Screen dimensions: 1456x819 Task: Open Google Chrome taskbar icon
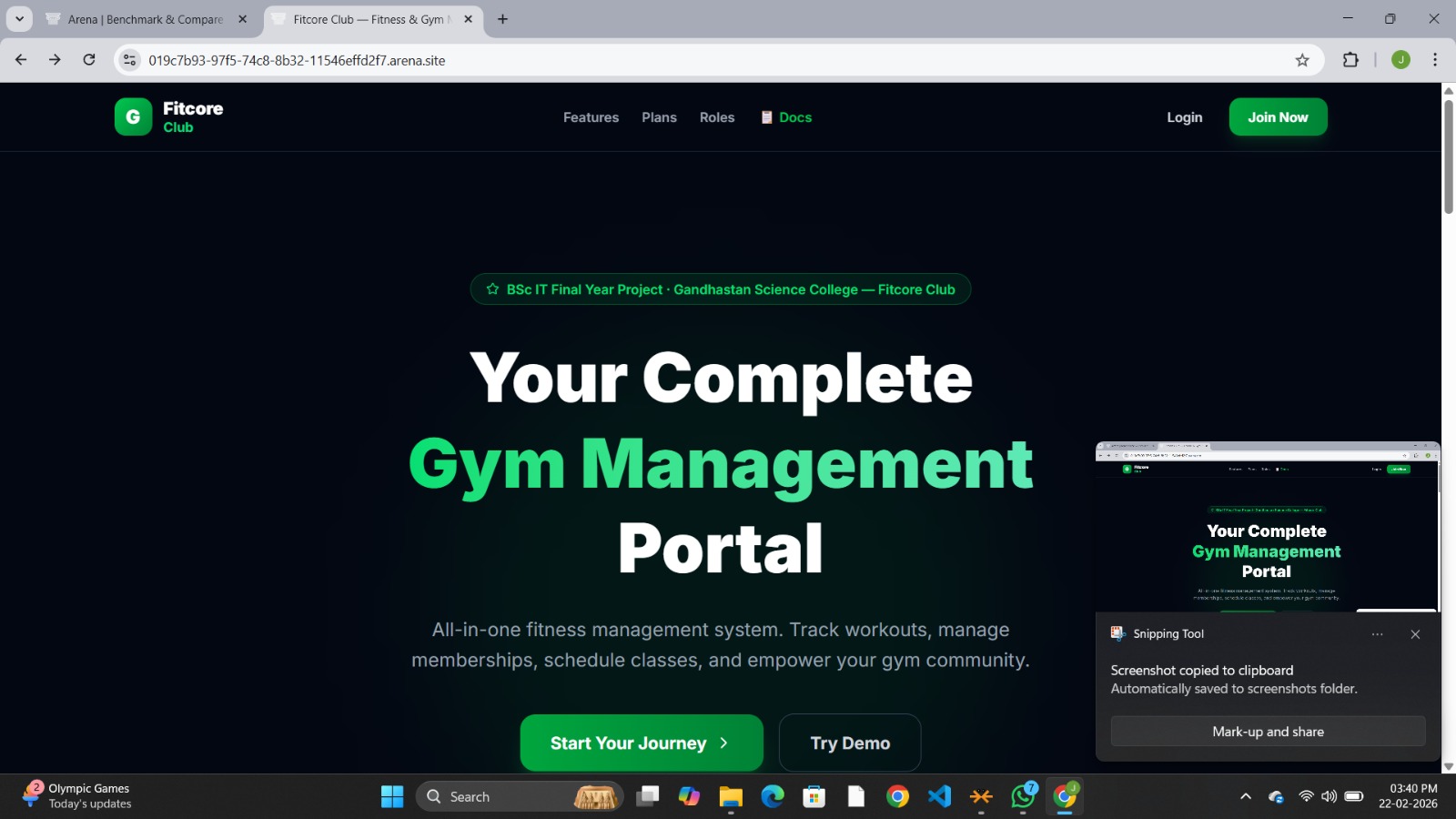click(x=898, y=797)
